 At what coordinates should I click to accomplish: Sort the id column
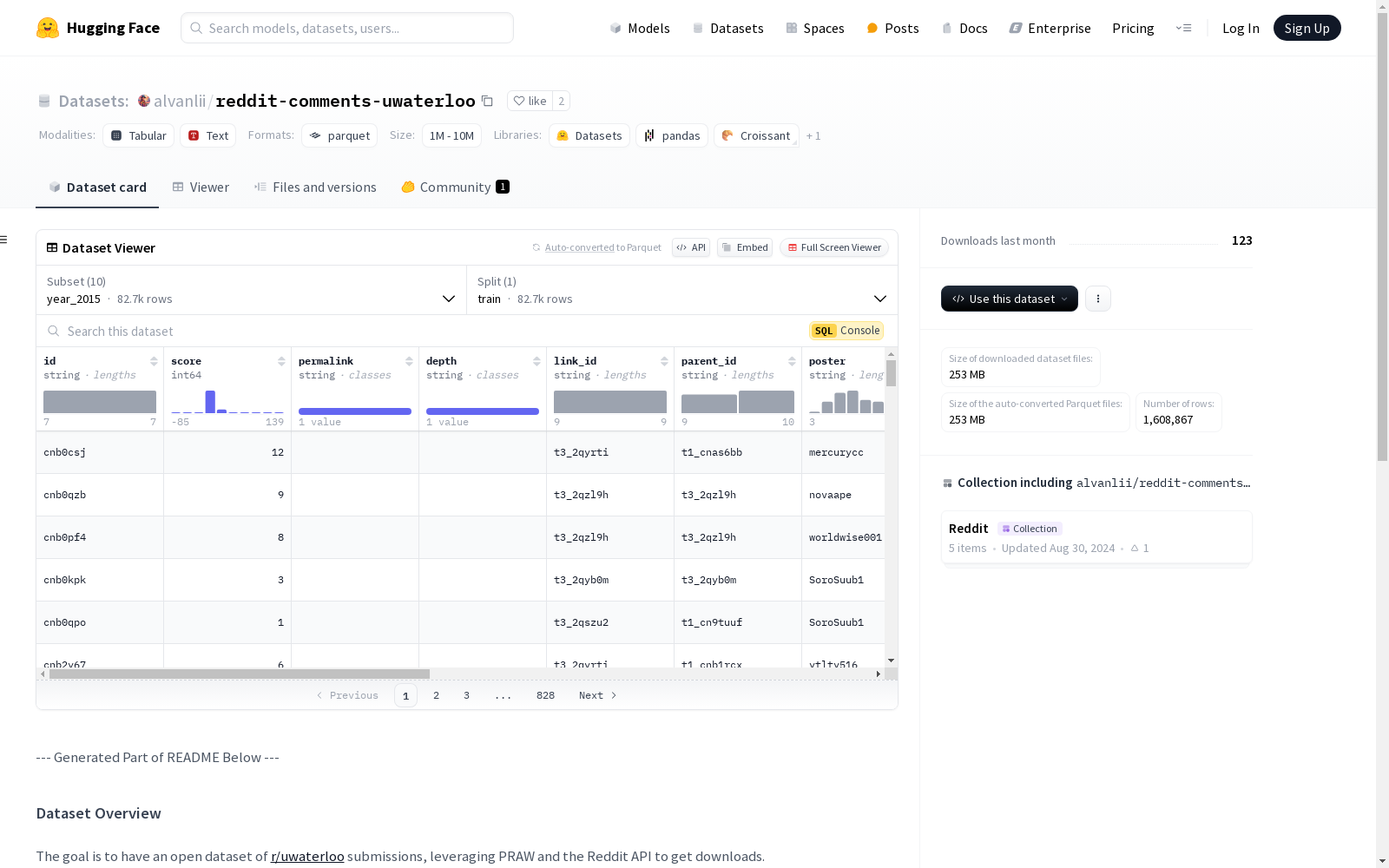154,361
